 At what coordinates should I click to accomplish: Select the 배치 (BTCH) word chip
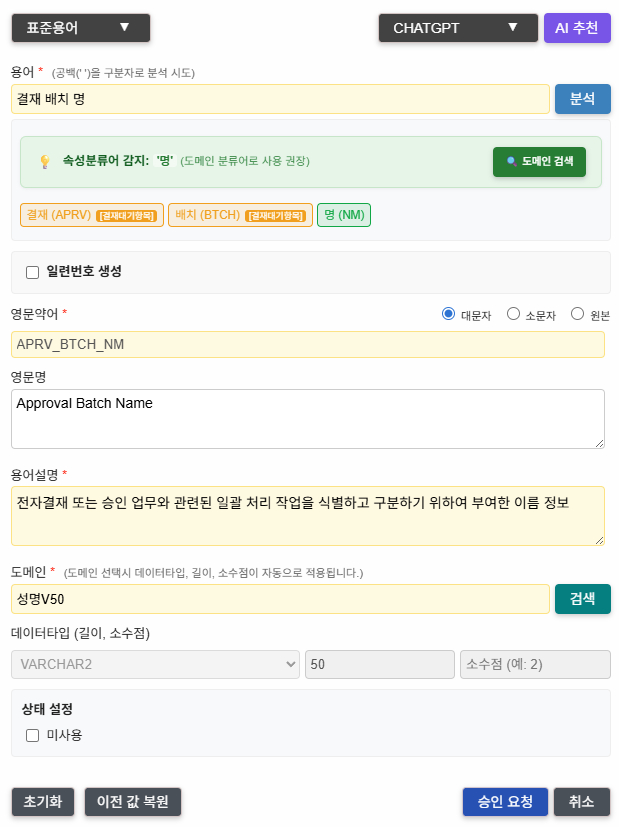point(240,215)
